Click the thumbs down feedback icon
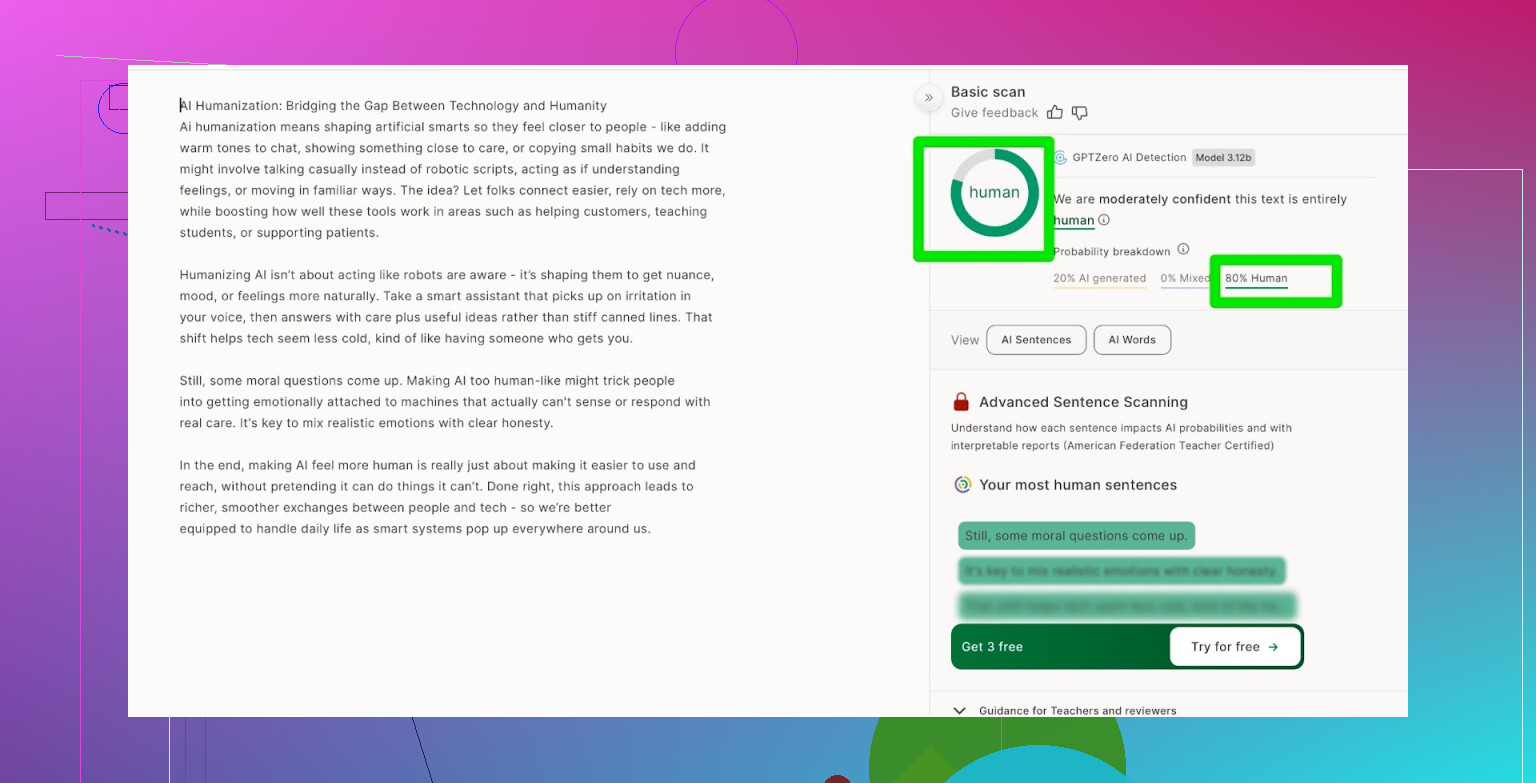 [x=1080, y=113]
